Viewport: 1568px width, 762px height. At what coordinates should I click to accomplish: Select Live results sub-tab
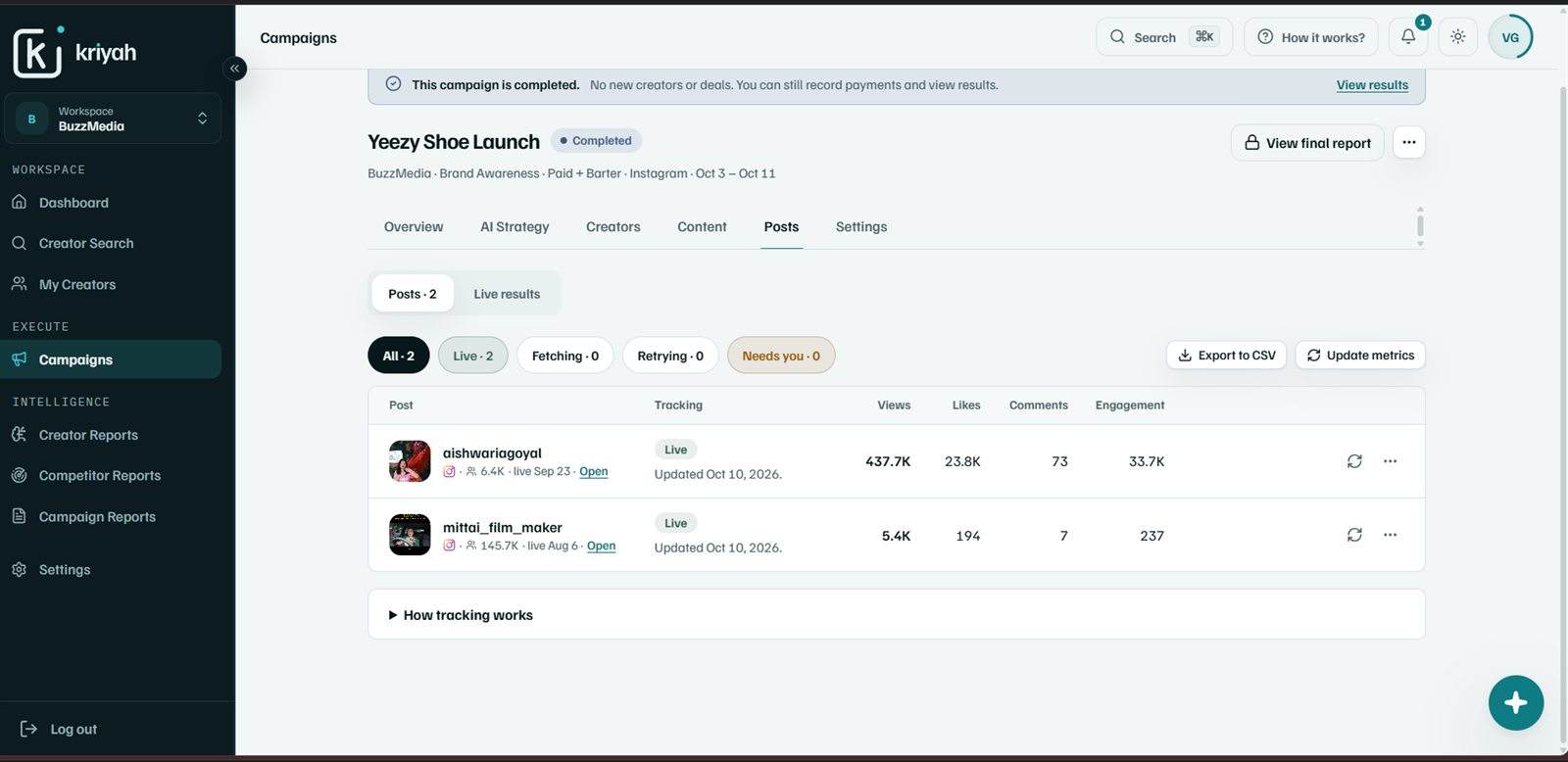click(x=507, y=294)
